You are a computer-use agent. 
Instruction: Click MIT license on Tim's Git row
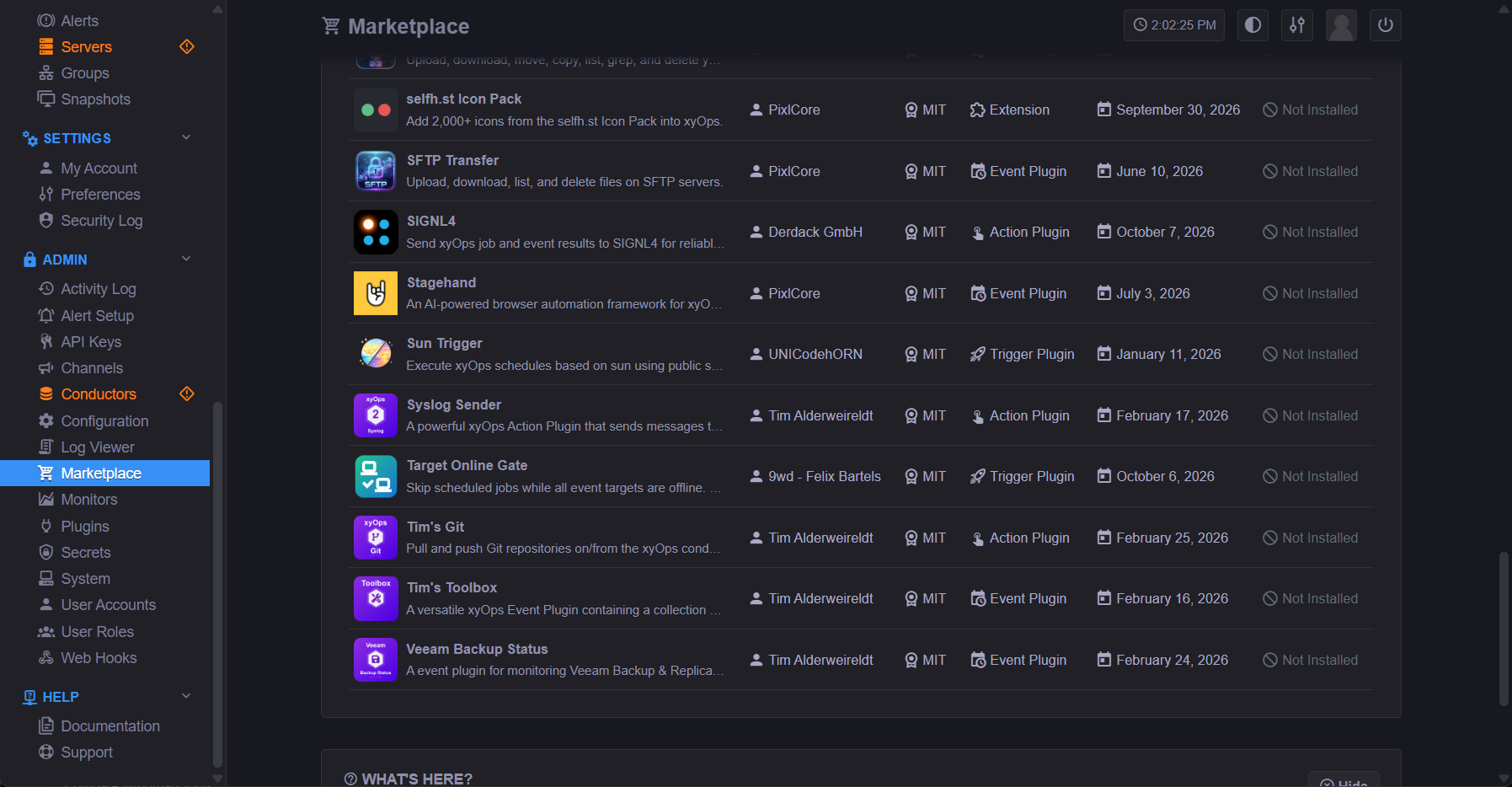[925, 538]
